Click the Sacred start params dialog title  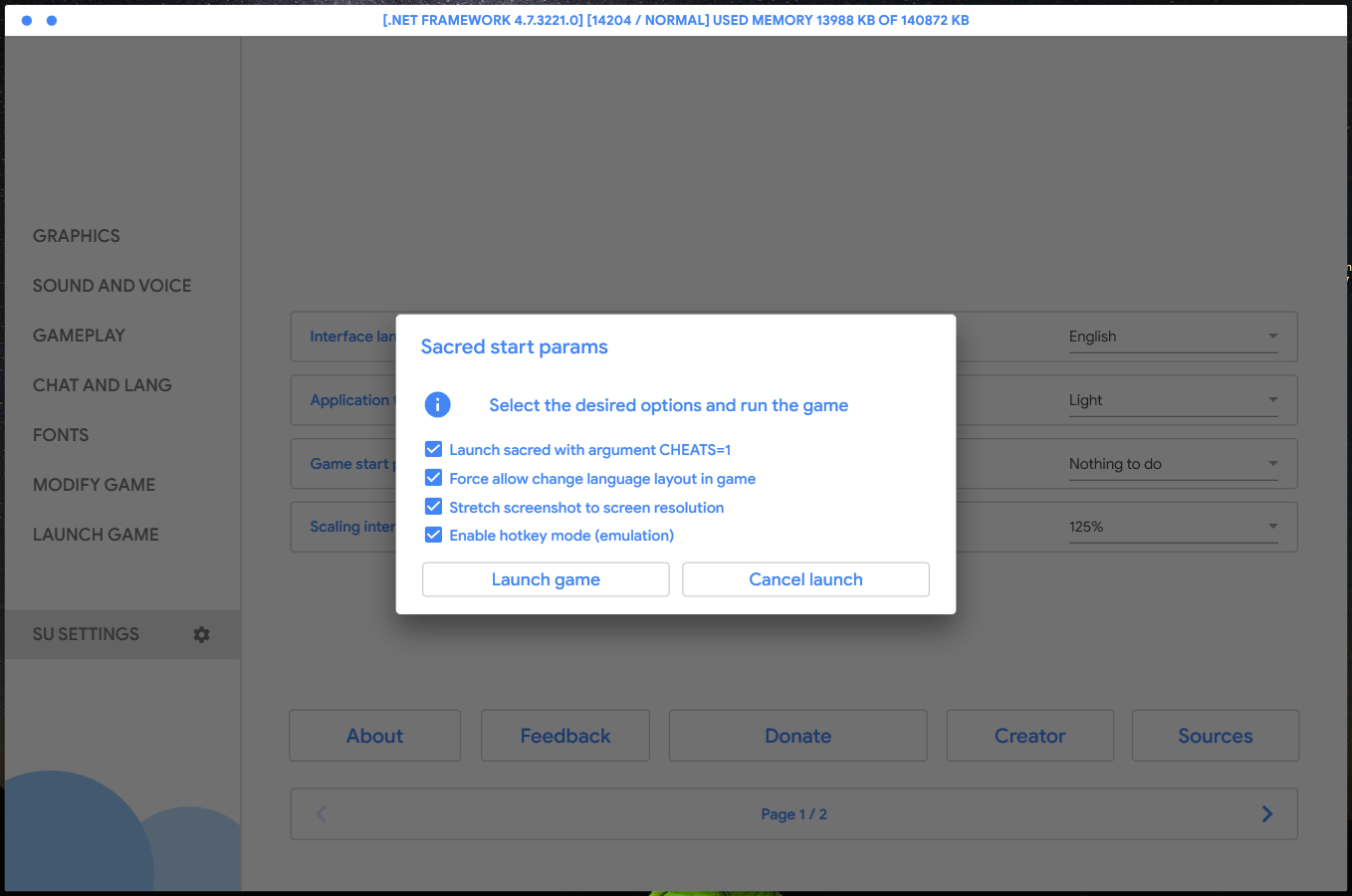point(514,346)
